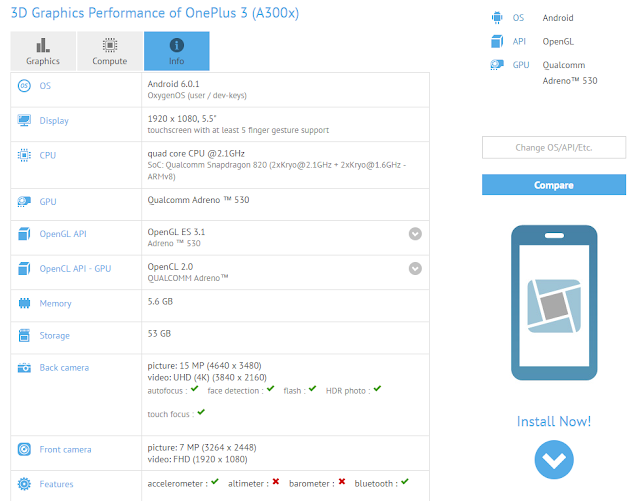Click the OS row icon
This screenshot has height=501, width=640.
24,86
